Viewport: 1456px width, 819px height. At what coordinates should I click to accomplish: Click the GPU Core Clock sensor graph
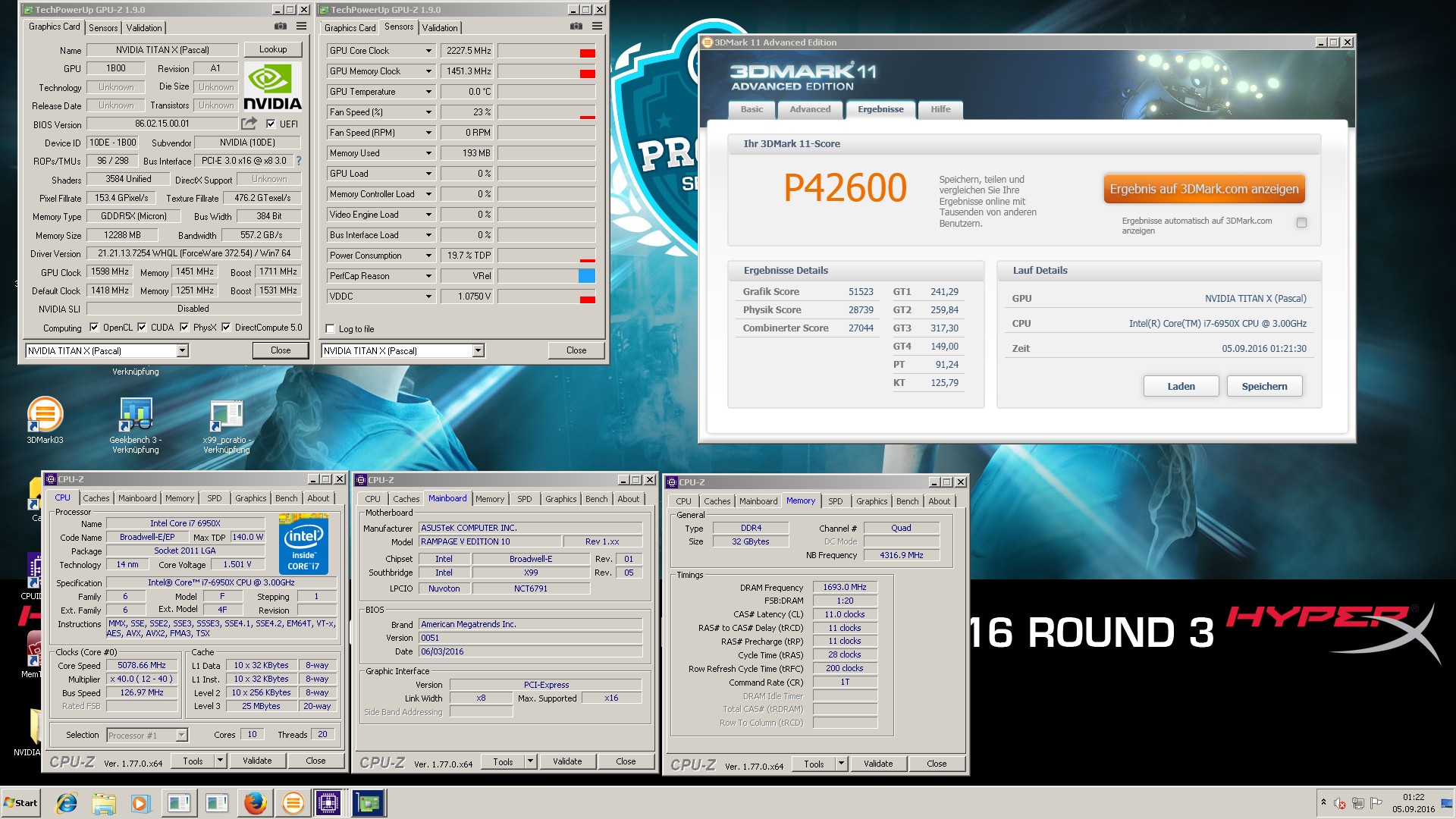(x=546, y=51)
